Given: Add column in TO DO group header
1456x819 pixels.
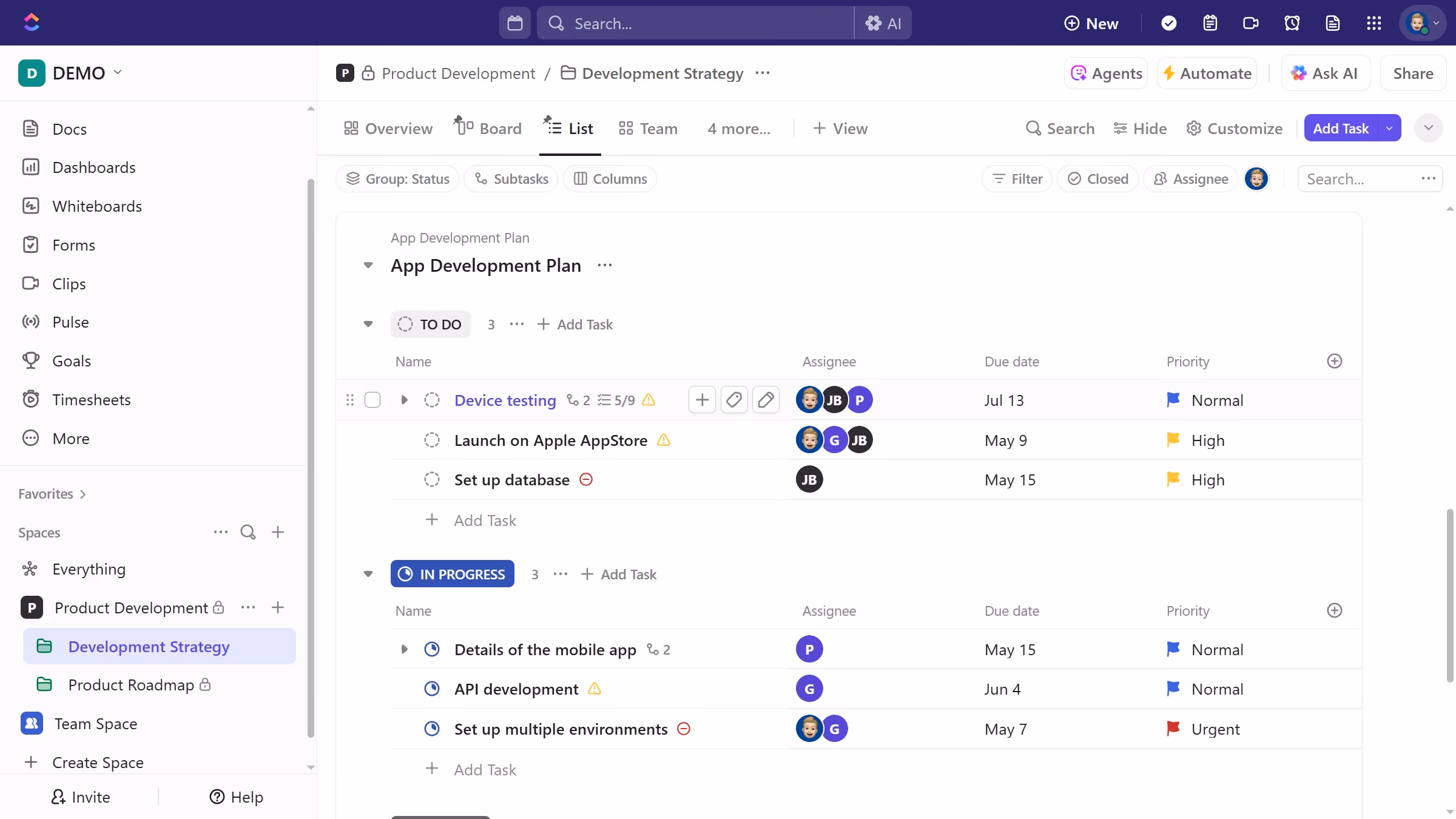Looking at the screenshot, I should click(x=1335, y=361).
